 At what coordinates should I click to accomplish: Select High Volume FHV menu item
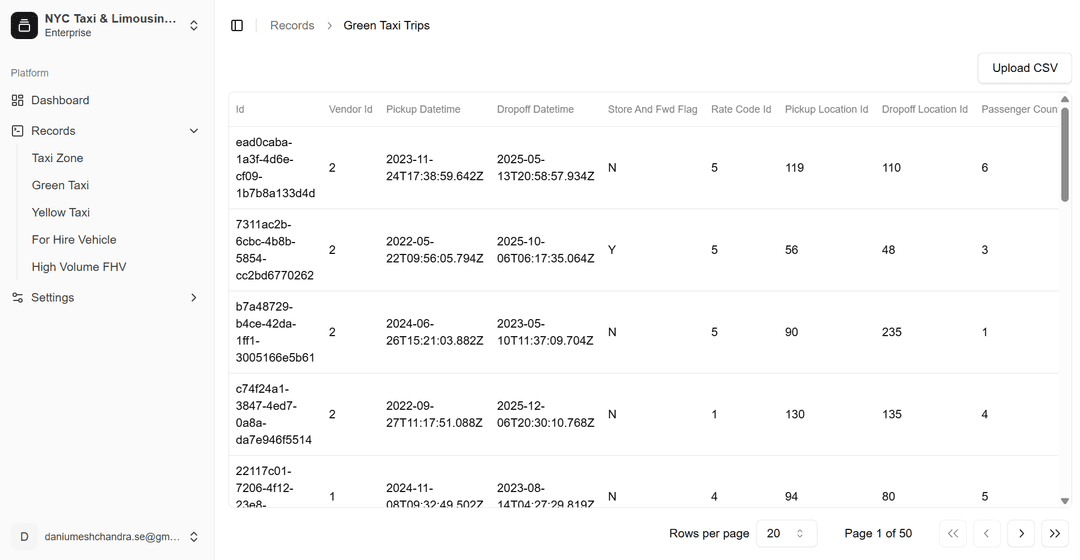pyautogui.click(x=79, y=267)
